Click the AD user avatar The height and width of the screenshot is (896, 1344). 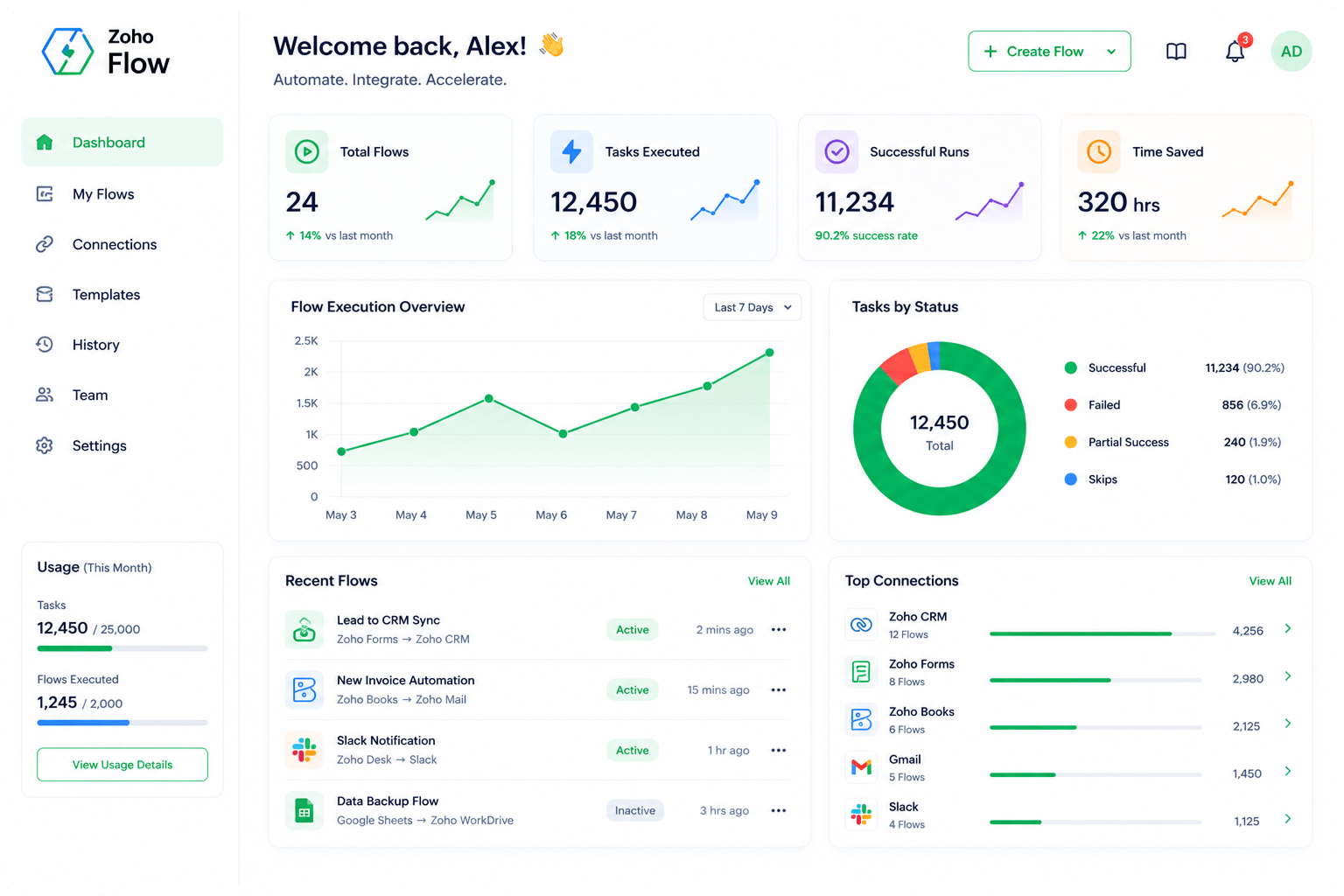click(1291, 52)
